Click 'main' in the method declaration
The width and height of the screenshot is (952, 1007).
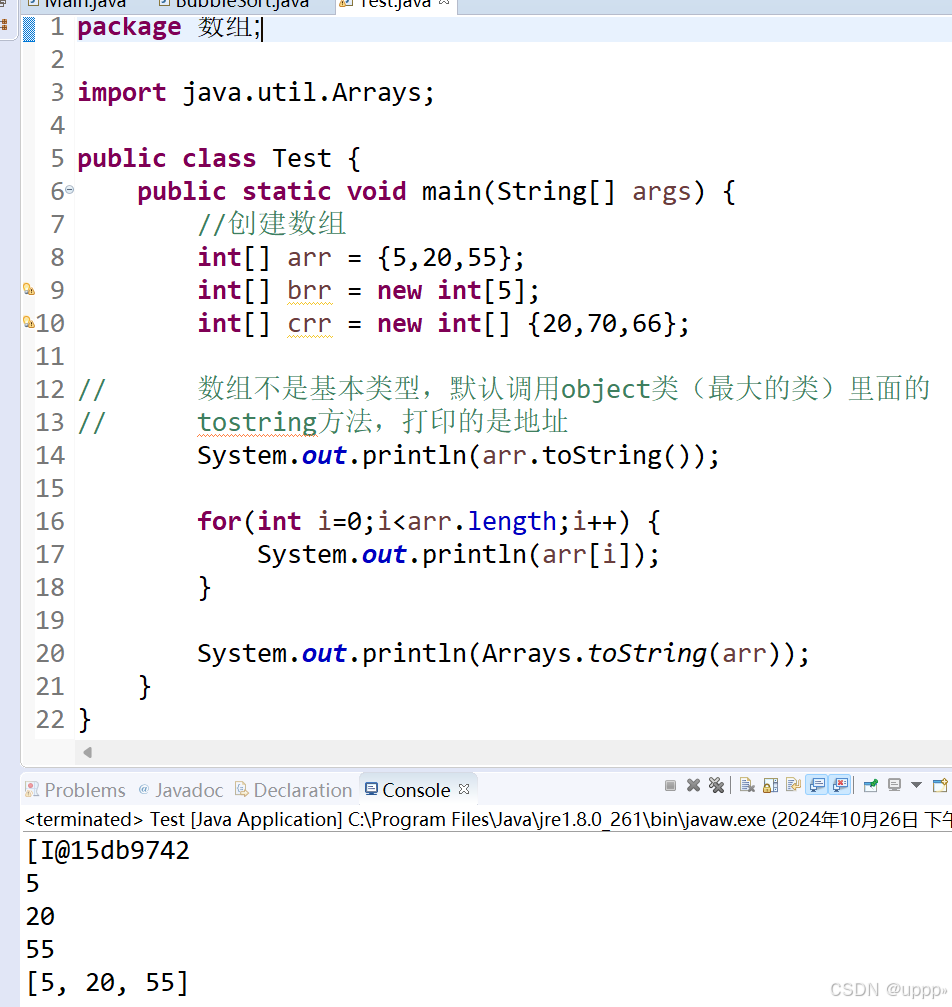tap(451, 191)
